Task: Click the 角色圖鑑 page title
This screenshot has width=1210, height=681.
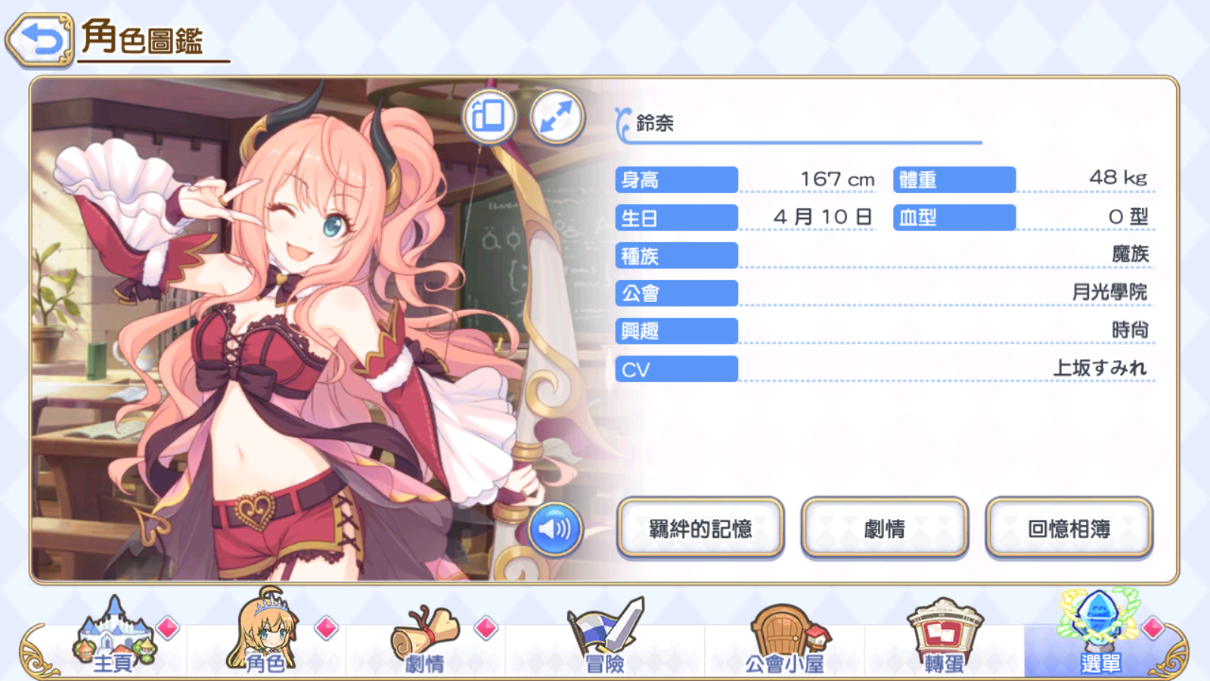Action: (144, 38)
